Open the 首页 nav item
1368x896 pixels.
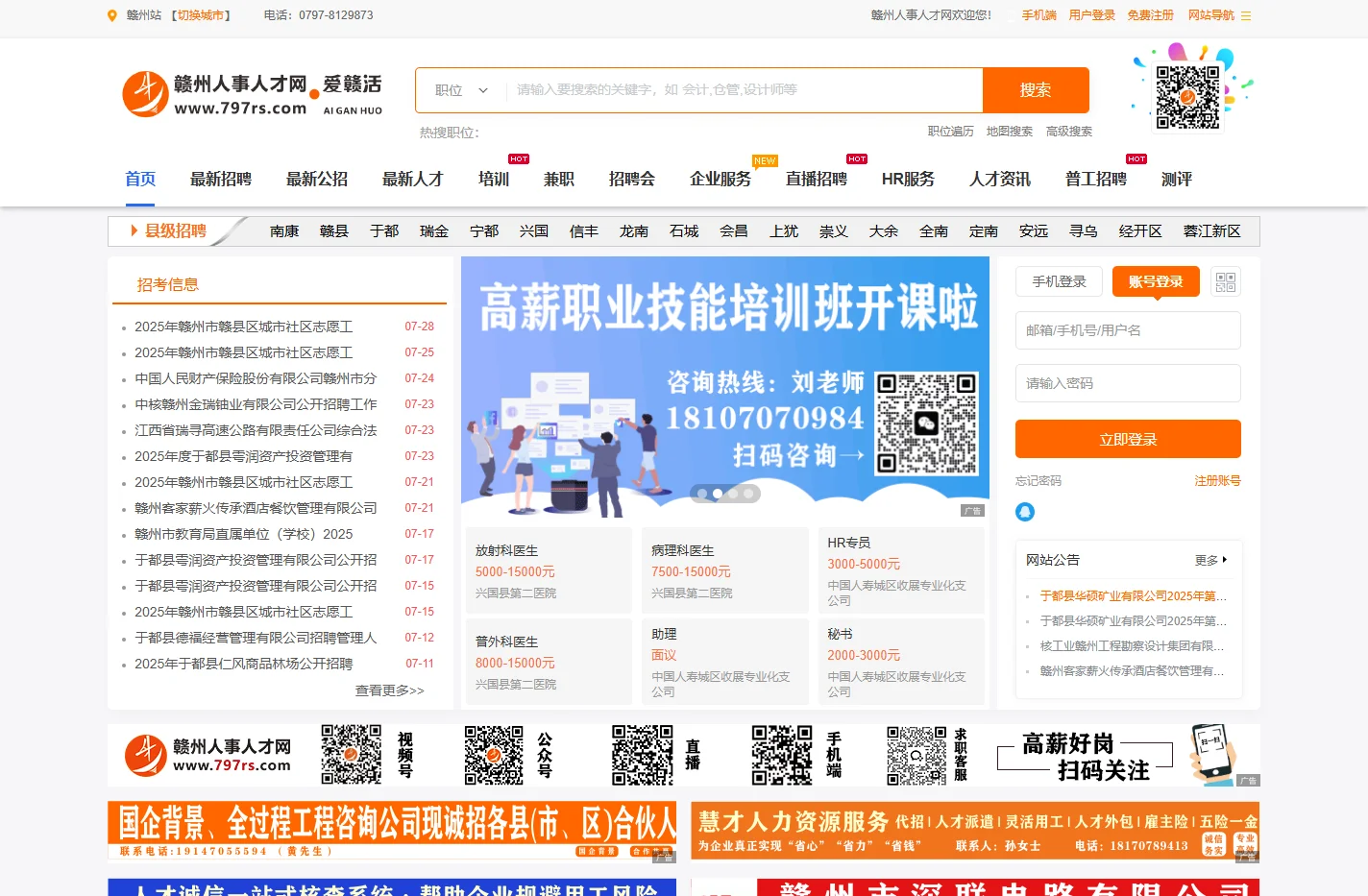click(x=140, y=179)
